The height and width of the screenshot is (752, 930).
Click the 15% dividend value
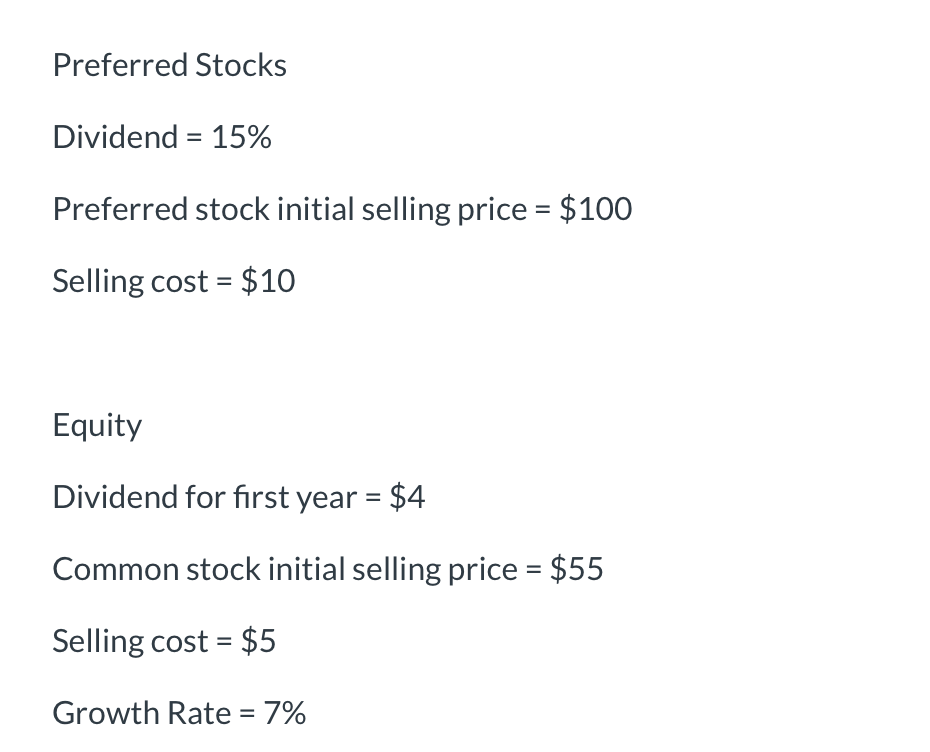241,138
